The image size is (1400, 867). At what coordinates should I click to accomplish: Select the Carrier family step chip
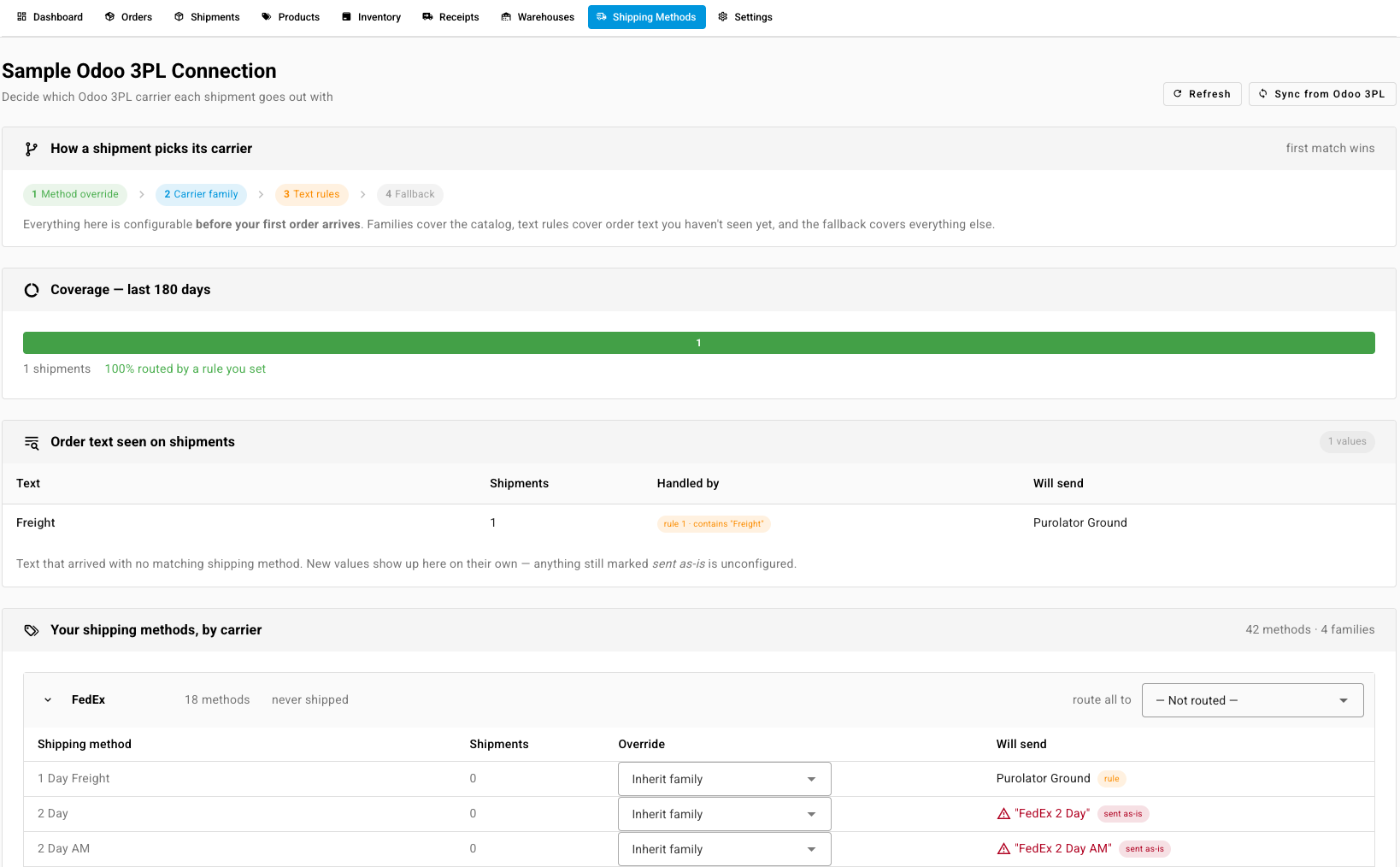[201, 195]
